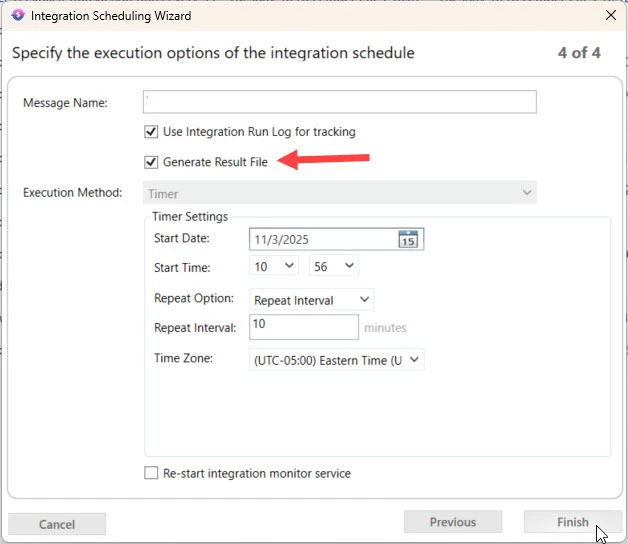The image size is (628, 544).
Task: Go back with the Previous button
Action: click(x=452, y=522)
